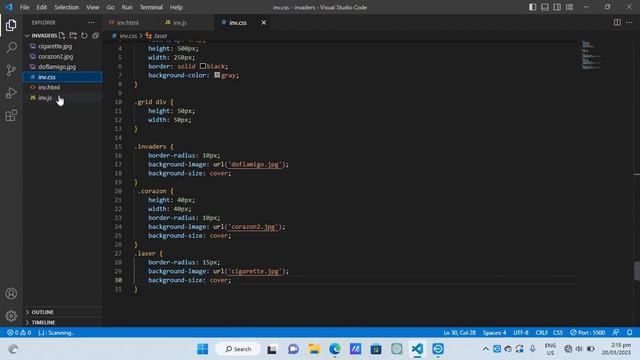Open the Accounts menu icon
The image size is (640, 360).
click(11, 293)
